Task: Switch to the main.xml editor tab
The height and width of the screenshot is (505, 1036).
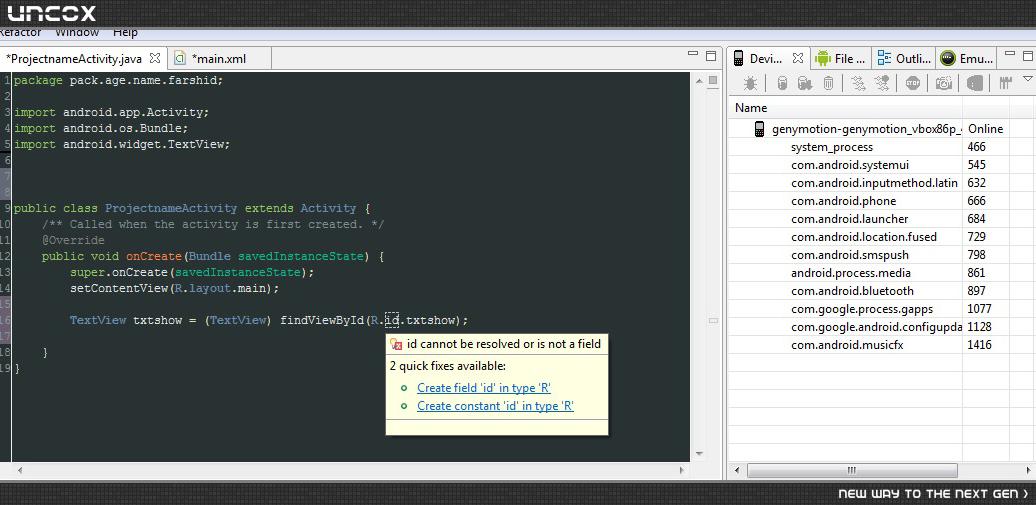Action: (219, 59)
